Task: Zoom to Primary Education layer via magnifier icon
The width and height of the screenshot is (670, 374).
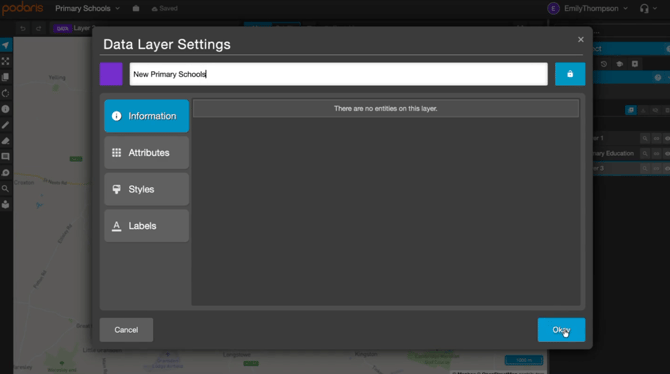Action: point(645,153)
